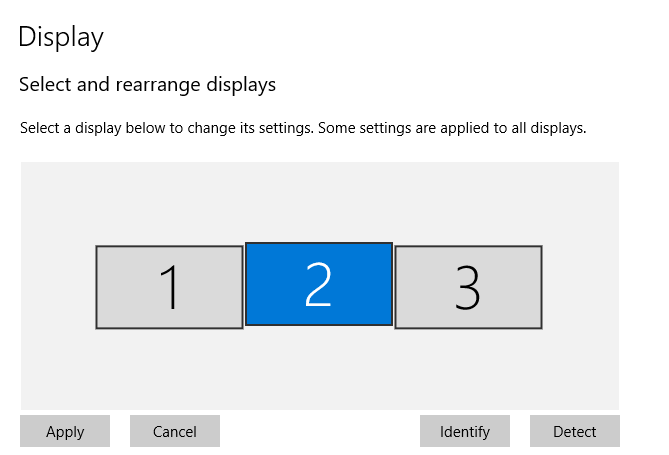Click the 'Select a display below' instruction text
Image resolution: width=669 pixels, height=455 pixels.
302,128
